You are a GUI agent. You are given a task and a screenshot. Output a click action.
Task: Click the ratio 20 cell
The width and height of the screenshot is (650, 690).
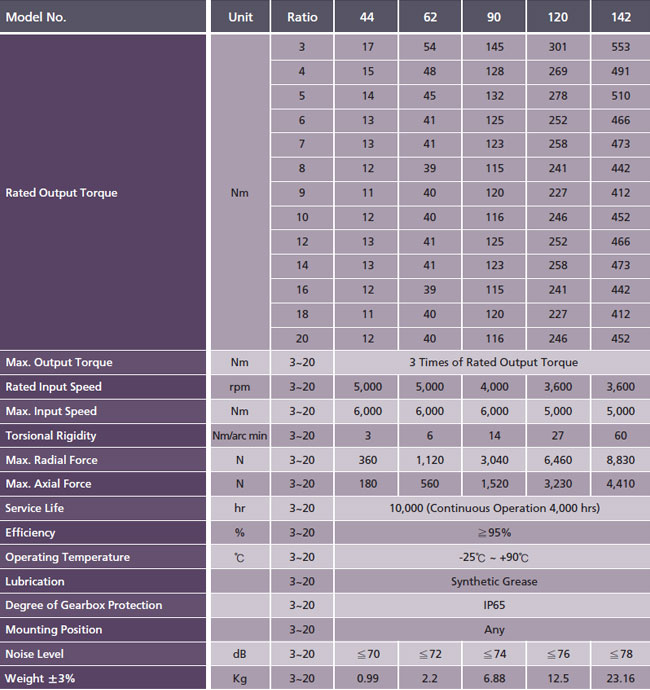(x=302, y=338)
